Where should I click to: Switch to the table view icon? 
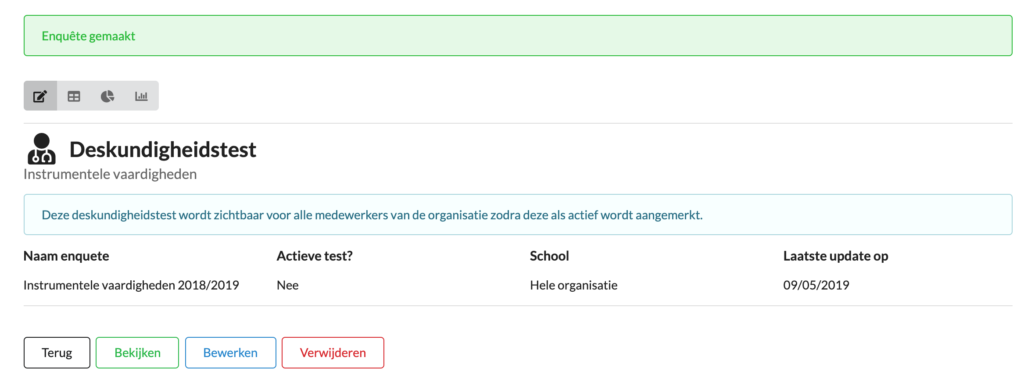click(x=74, y=96)
